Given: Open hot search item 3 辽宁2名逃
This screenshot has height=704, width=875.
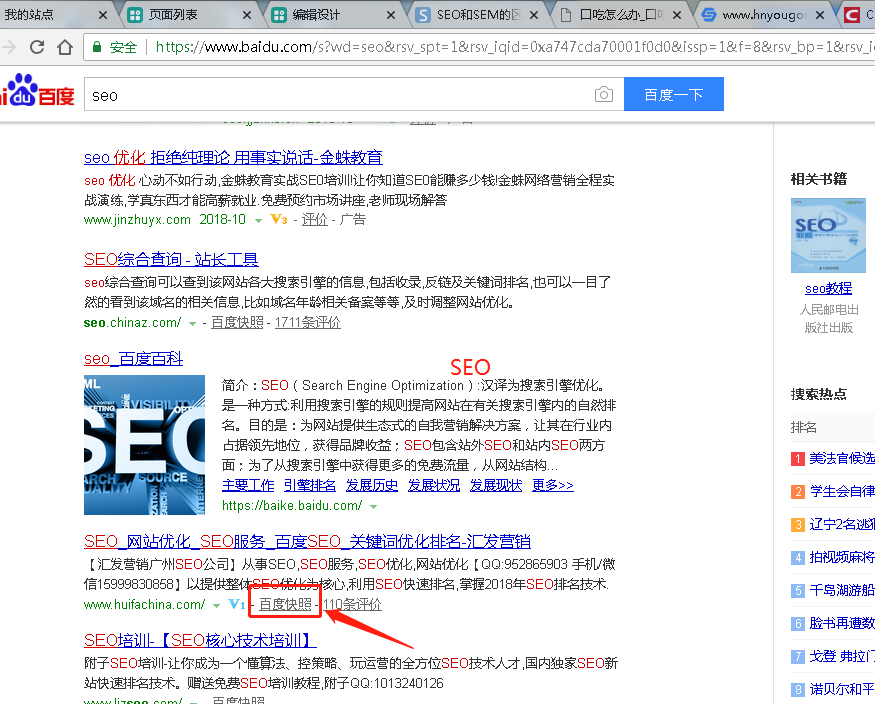Looking at the screenshot, I should tap(842, 524).
